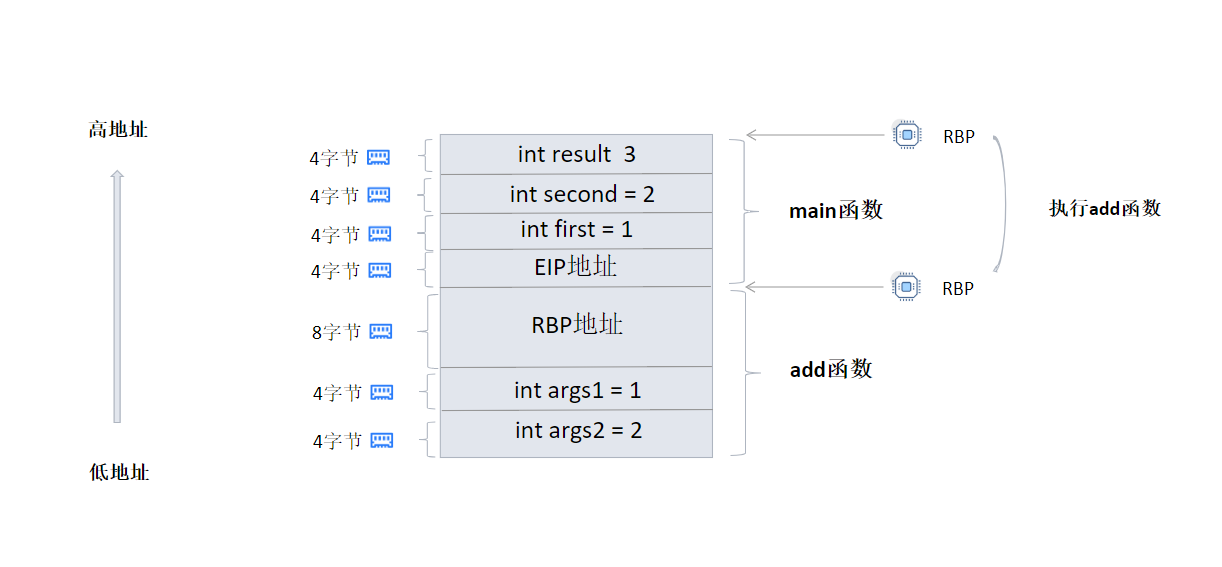This screenshot has height=567, width=1222.
Task: Click the RBP地址 stack cell
Action: (x=576, y=326)
